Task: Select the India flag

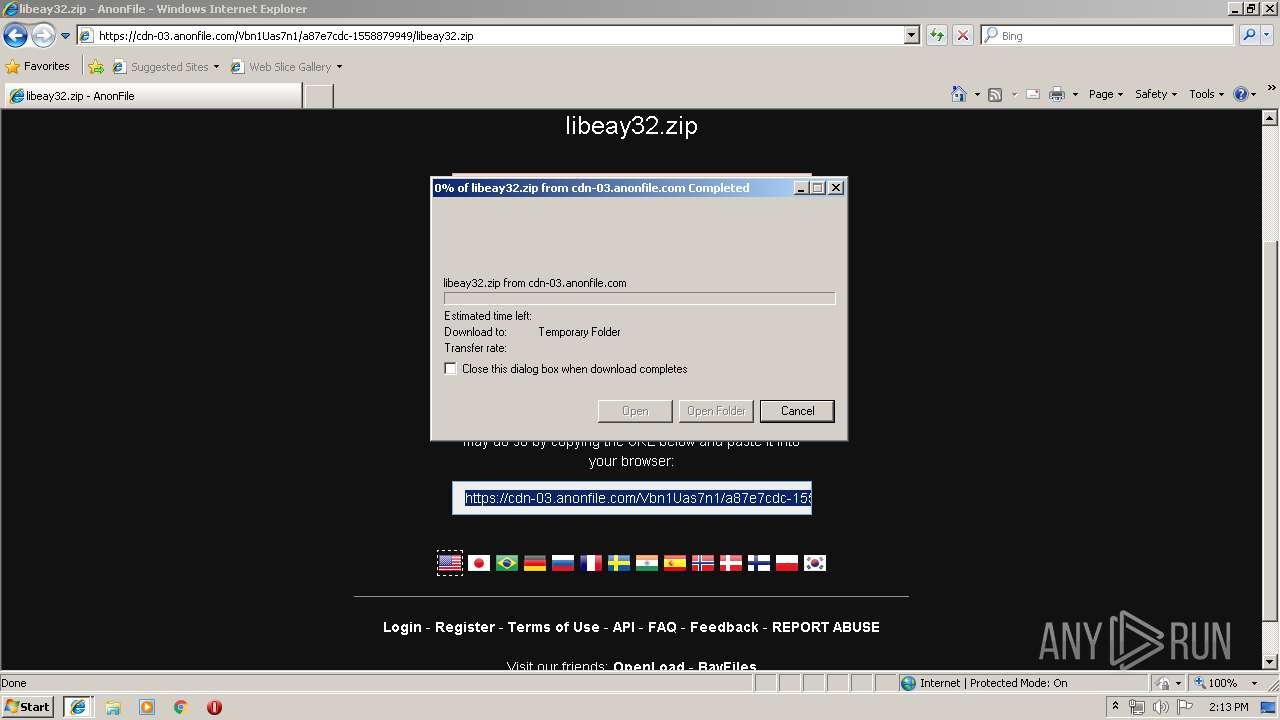Action: pyautogui.click(x=647, y=563)
